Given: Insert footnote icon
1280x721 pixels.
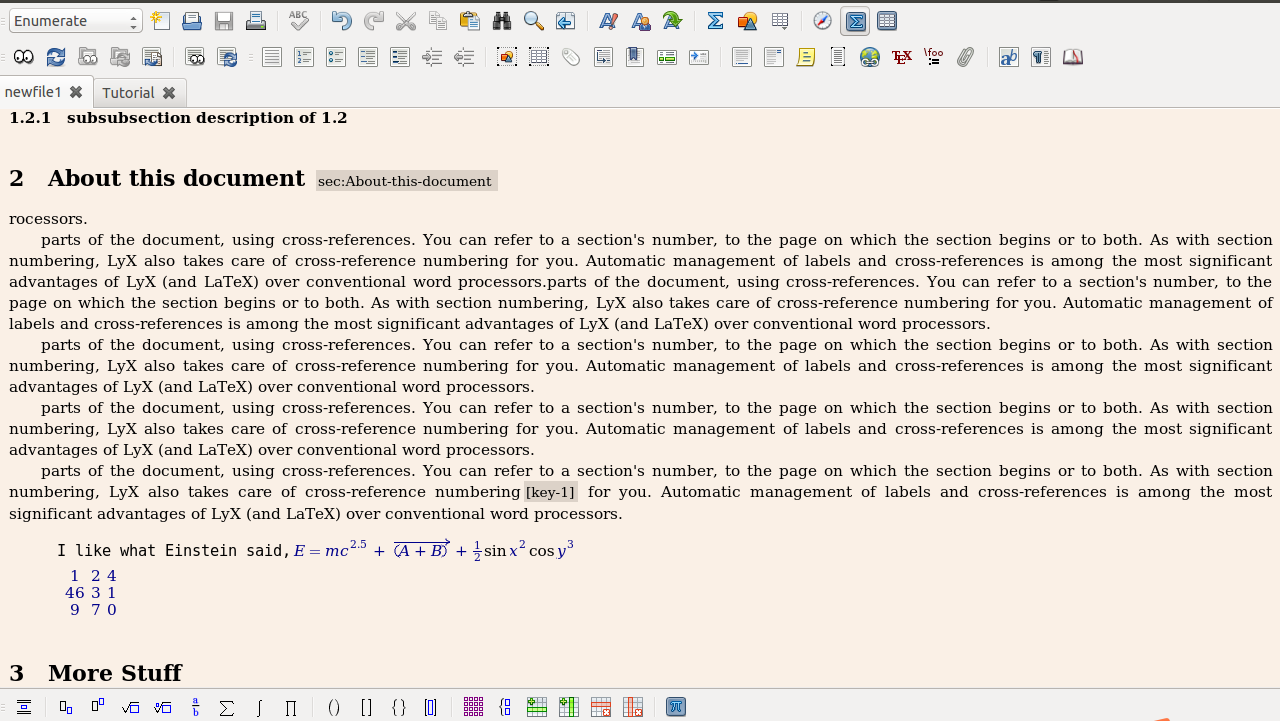Looking at the screenshot, I should [x=742, y=57].
